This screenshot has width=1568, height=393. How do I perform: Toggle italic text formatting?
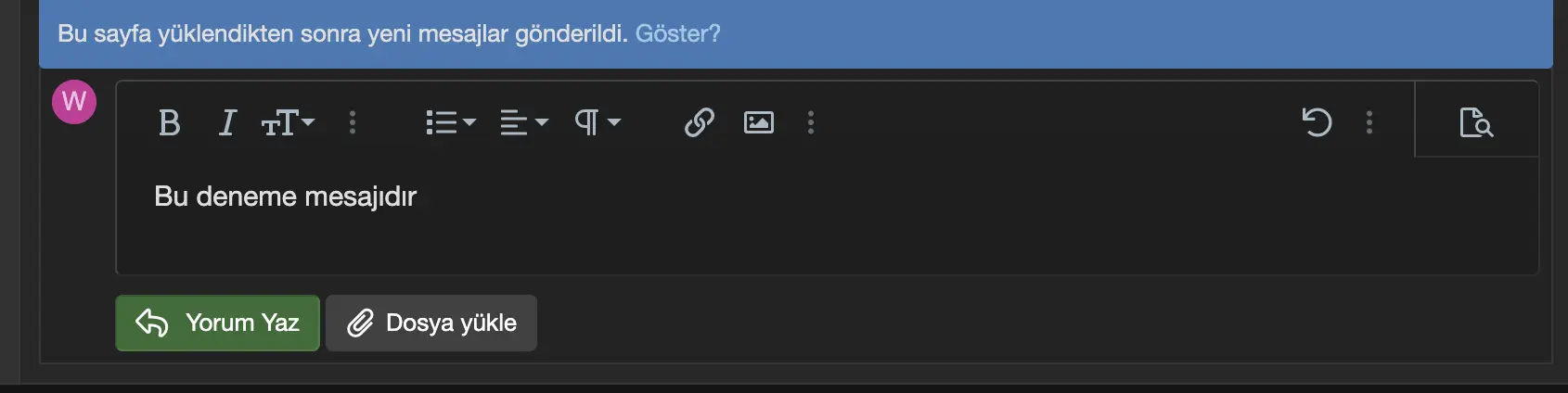pos(227,122)
